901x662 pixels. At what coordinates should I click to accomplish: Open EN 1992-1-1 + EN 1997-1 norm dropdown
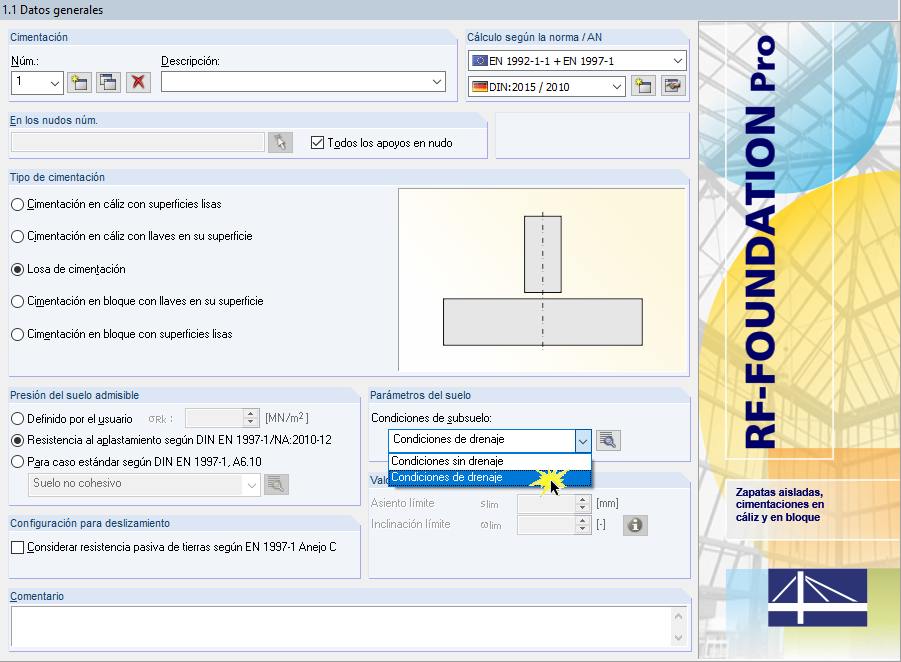677,60
